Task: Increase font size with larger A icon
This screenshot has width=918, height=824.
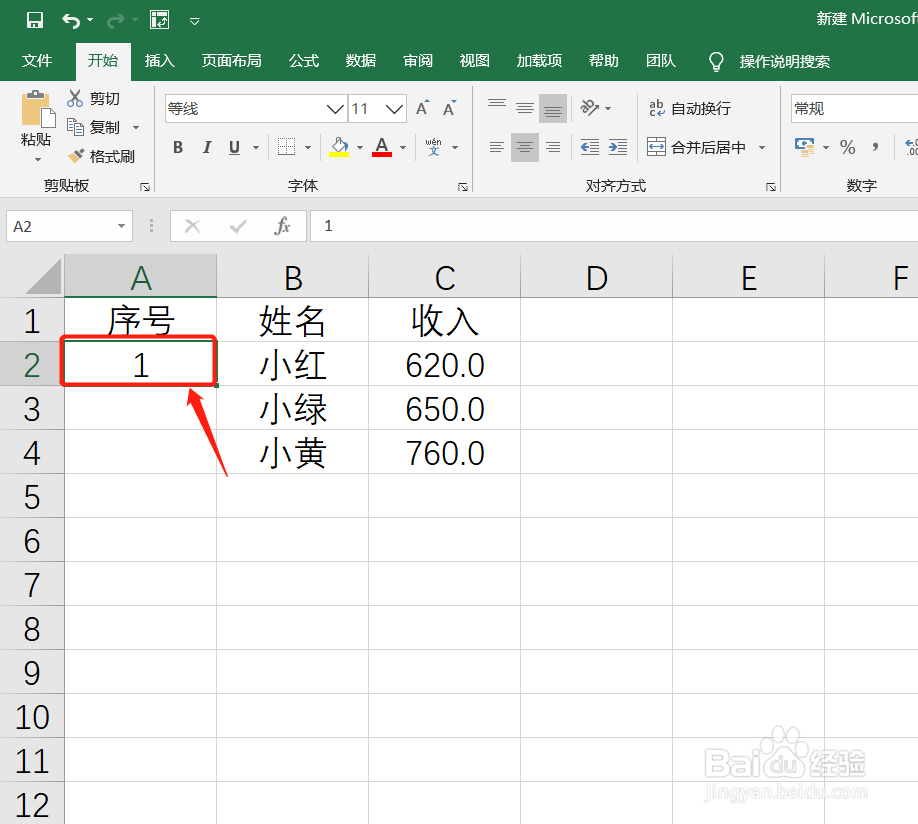Action: 422,108
